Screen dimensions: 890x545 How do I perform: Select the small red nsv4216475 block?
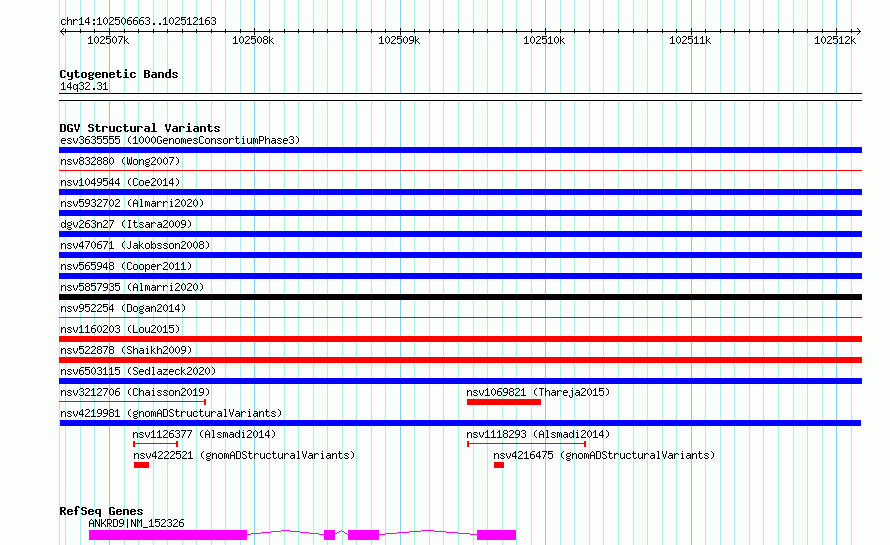pyautogui.click(x=499, y=465)
